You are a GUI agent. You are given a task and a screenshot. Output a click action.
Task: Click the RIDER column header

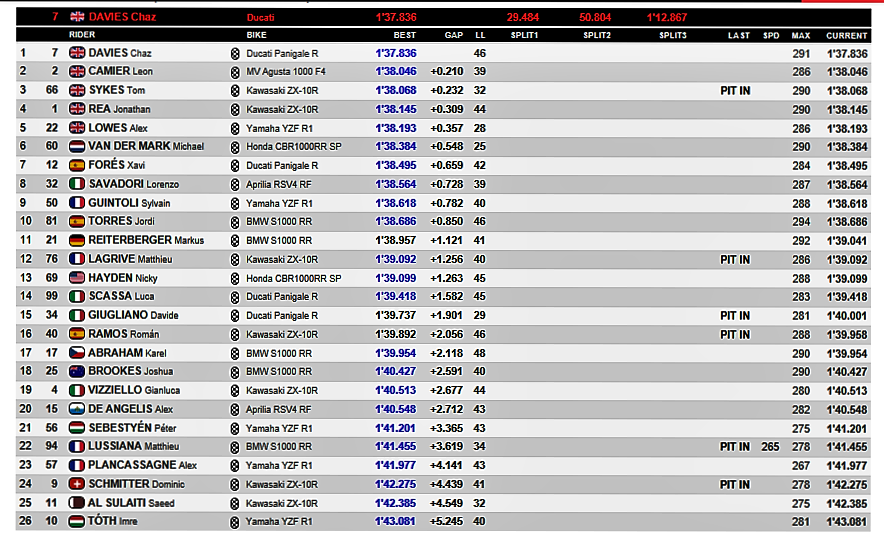[x=82, y=35]
